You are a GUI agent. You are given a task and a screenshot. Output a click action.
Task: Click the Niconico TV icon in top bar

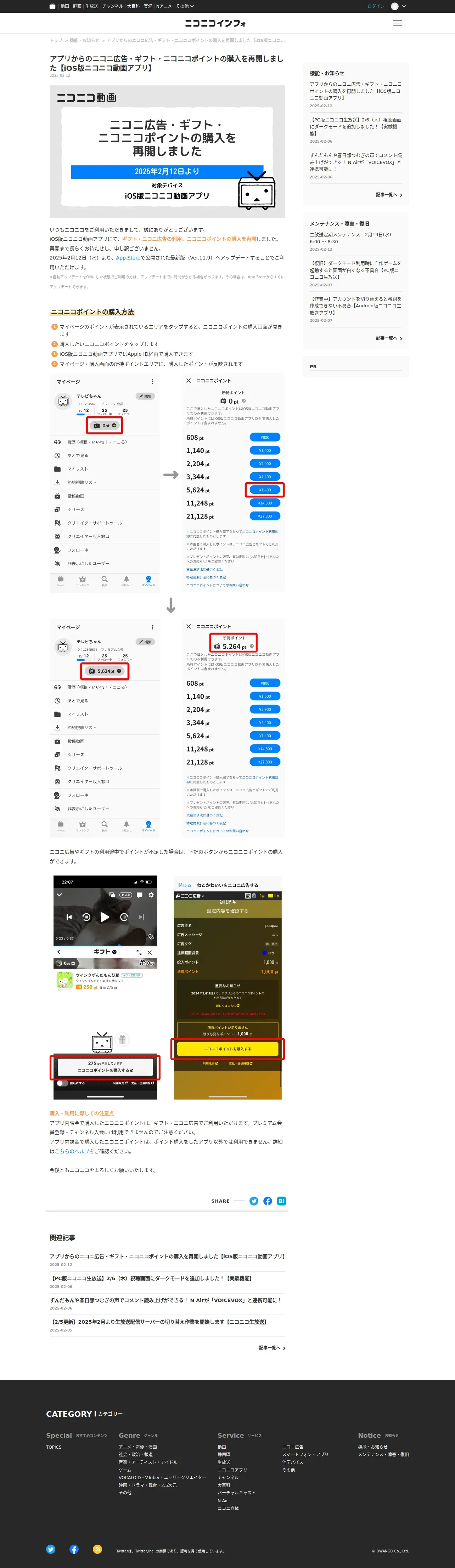coord(52,6)
